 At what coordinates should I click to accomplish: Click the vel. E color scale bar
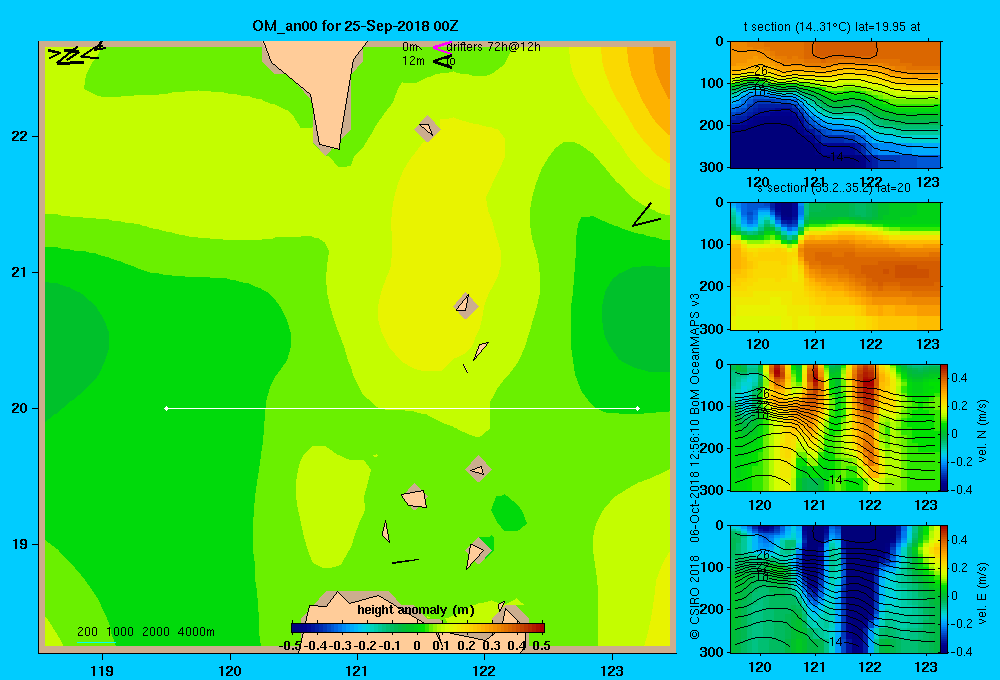click(x=944, y=589)
